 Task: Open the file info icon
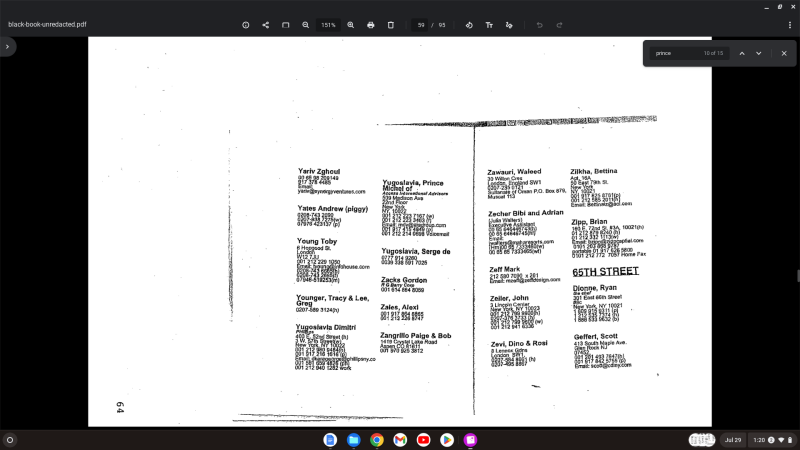pos(245,25)
